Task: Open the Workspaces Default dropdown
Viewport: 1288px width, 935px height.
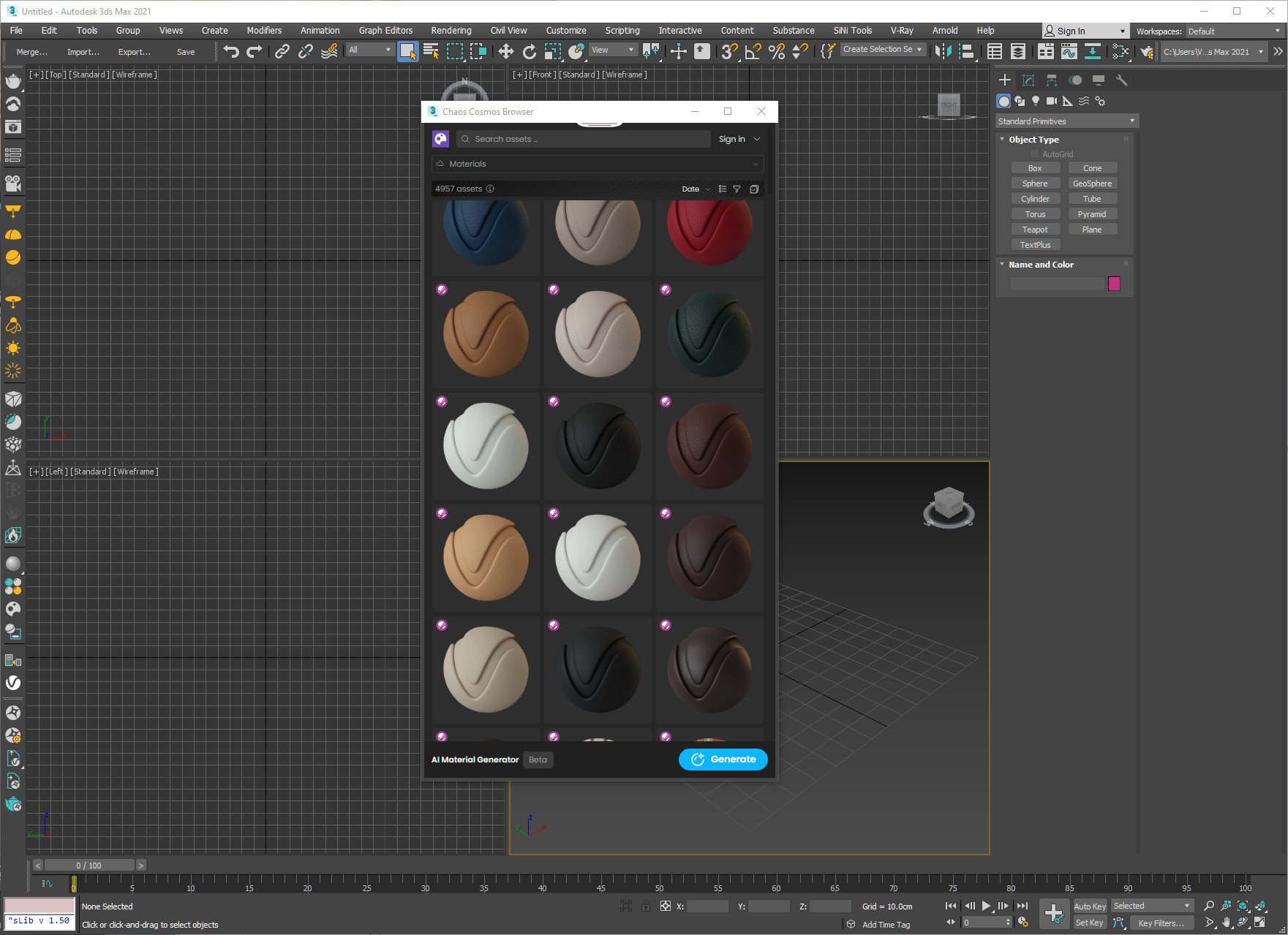Action: (1234, 31)
